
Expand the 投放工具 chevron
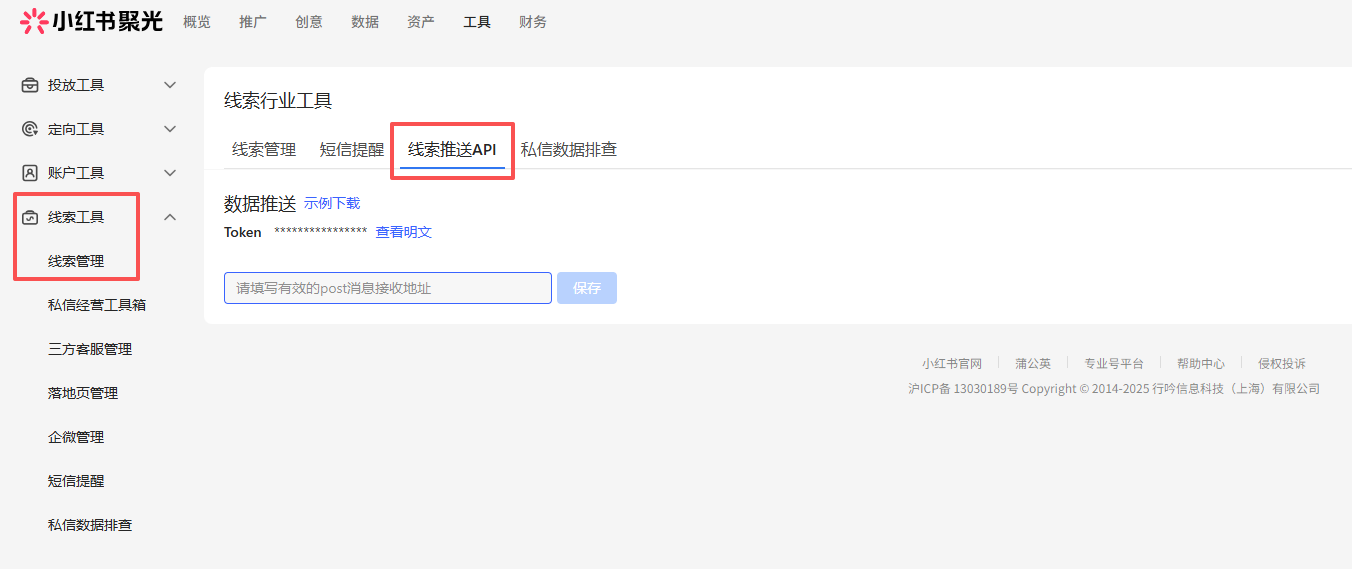(170, 85)
